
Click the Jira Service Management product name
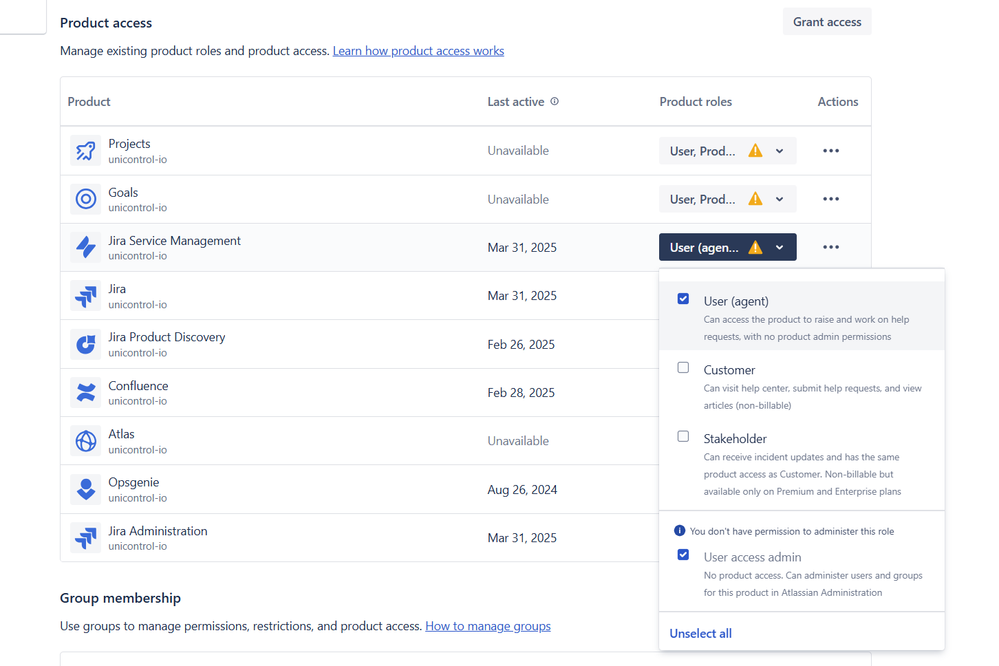click(174, 241)
